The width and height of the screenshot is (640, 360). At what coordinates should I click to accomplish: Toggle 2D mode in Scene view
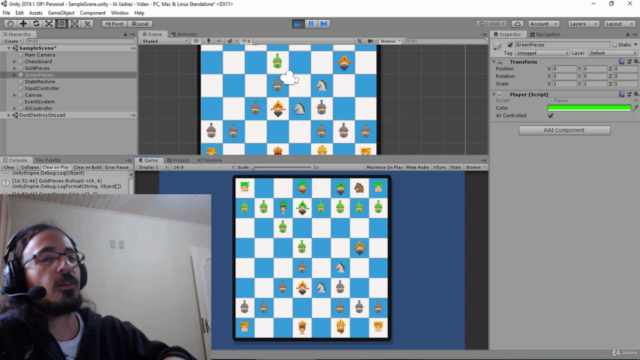click(196, 41)
